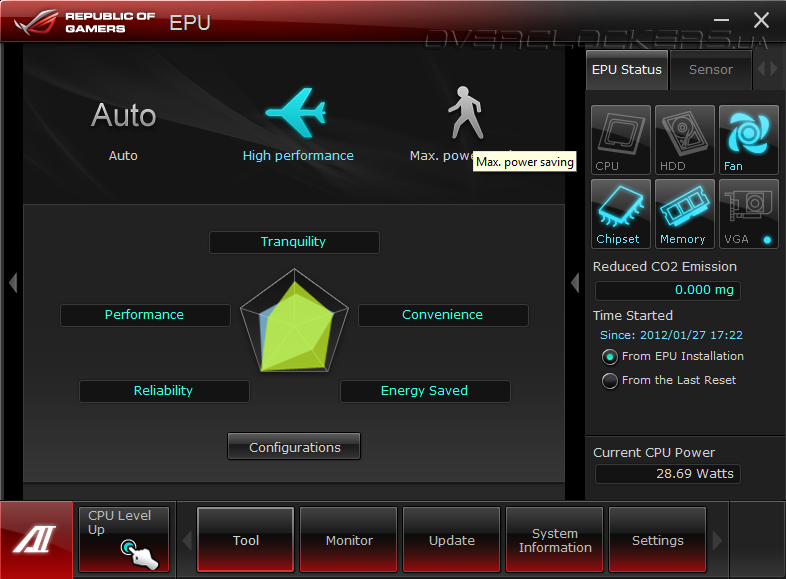Image resolution: width=786 pixels, height=579 pixels.
Task: Activate the High performance airplane icon
Action: tap(297, 112)
